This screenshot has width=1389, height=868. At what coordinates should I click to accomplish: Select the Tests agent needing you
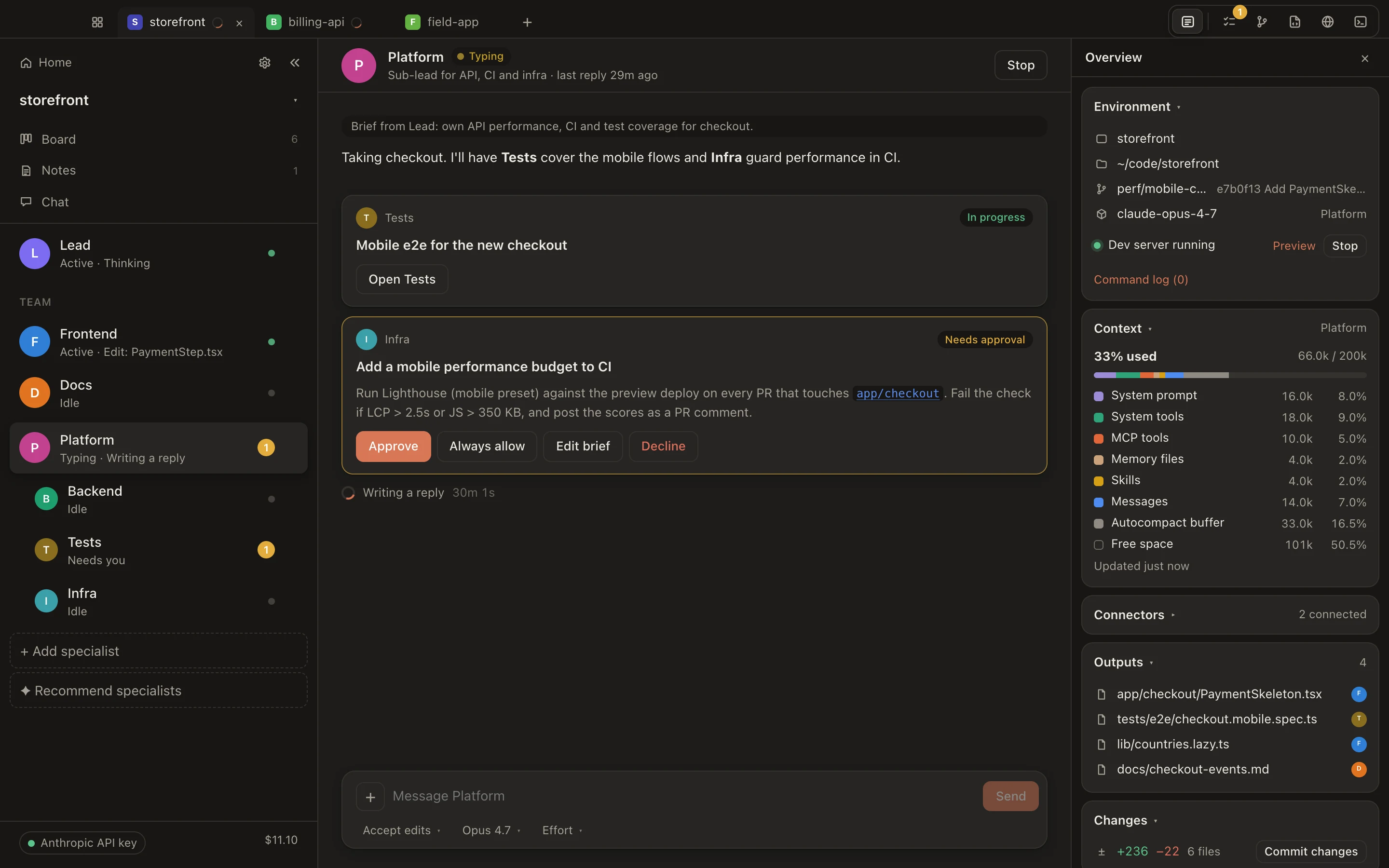click(x=158, y=551)
